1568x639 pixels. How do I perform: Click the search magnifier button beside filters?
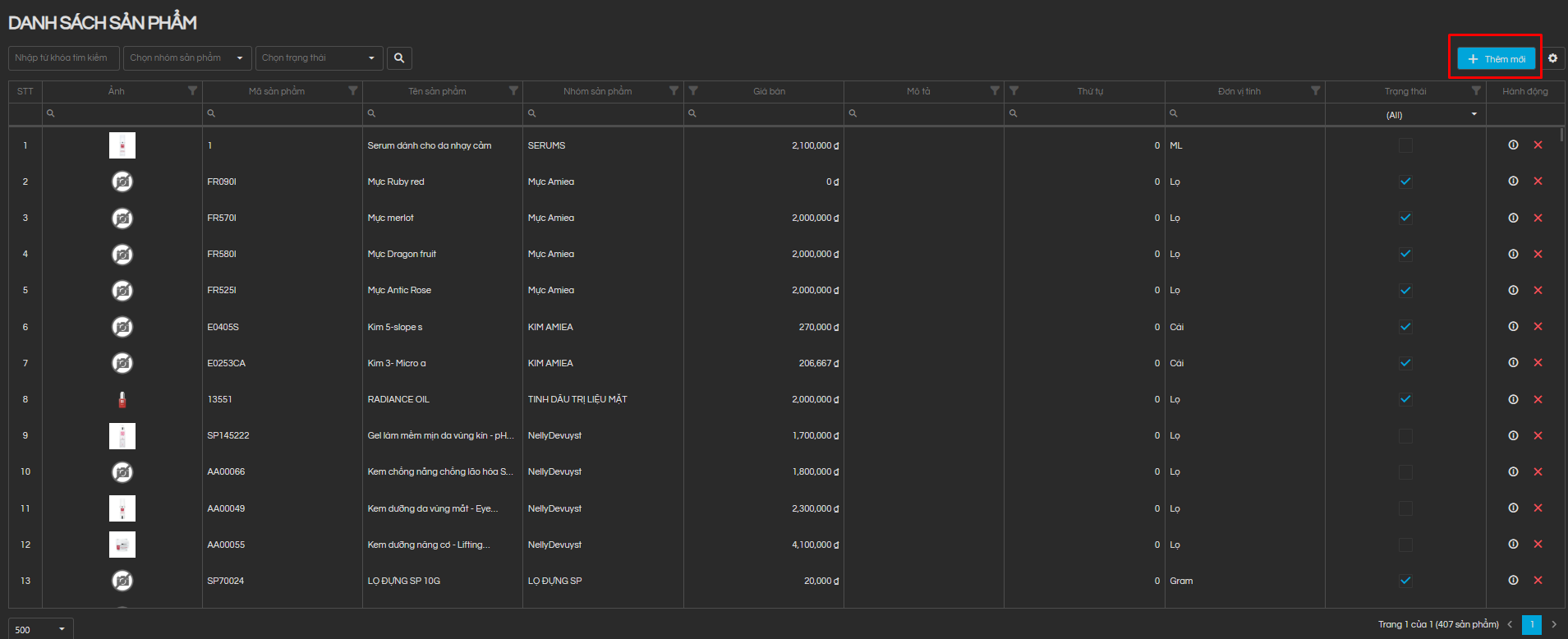tap(399, 58)
